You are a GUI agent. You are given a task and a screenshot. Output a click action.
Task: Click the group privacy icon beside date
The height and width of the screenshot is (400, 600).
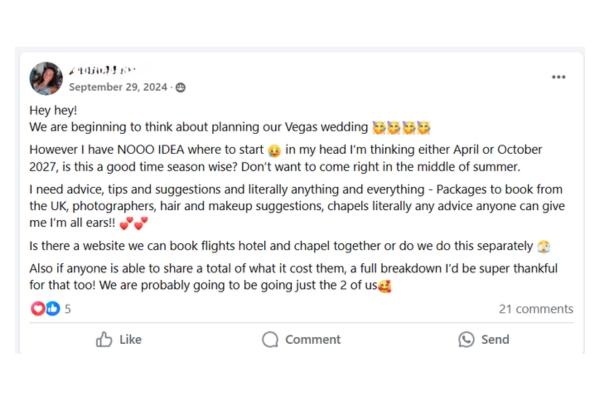coord(181,88)
